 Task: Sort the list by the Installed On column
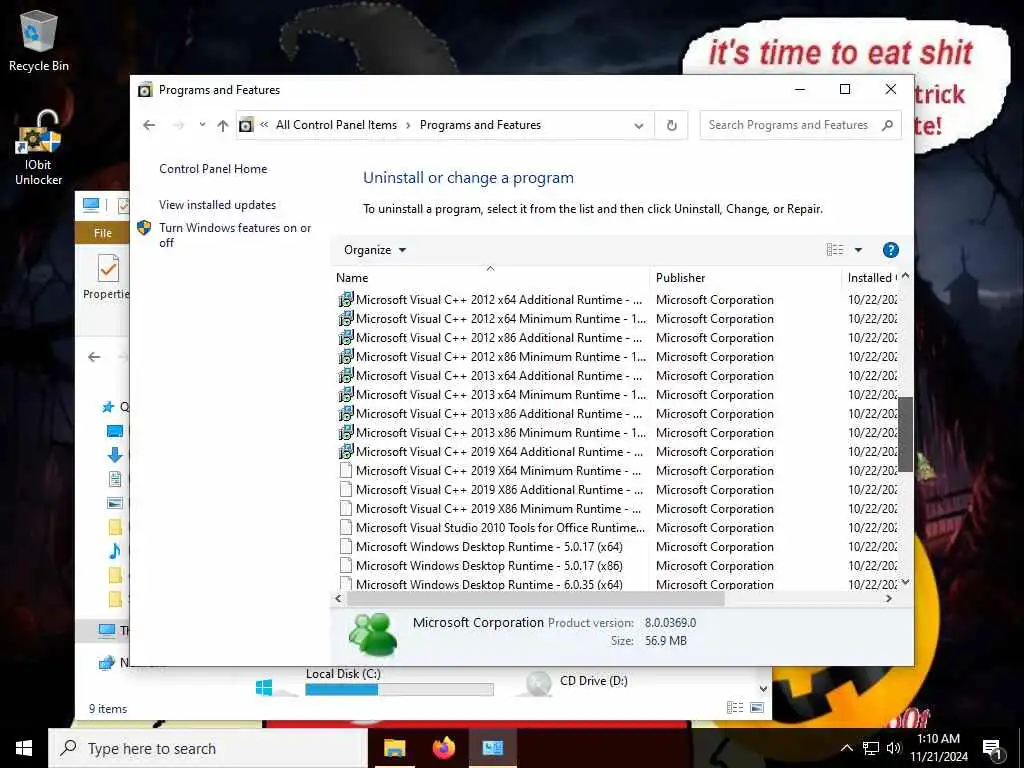tap(872, 278)
